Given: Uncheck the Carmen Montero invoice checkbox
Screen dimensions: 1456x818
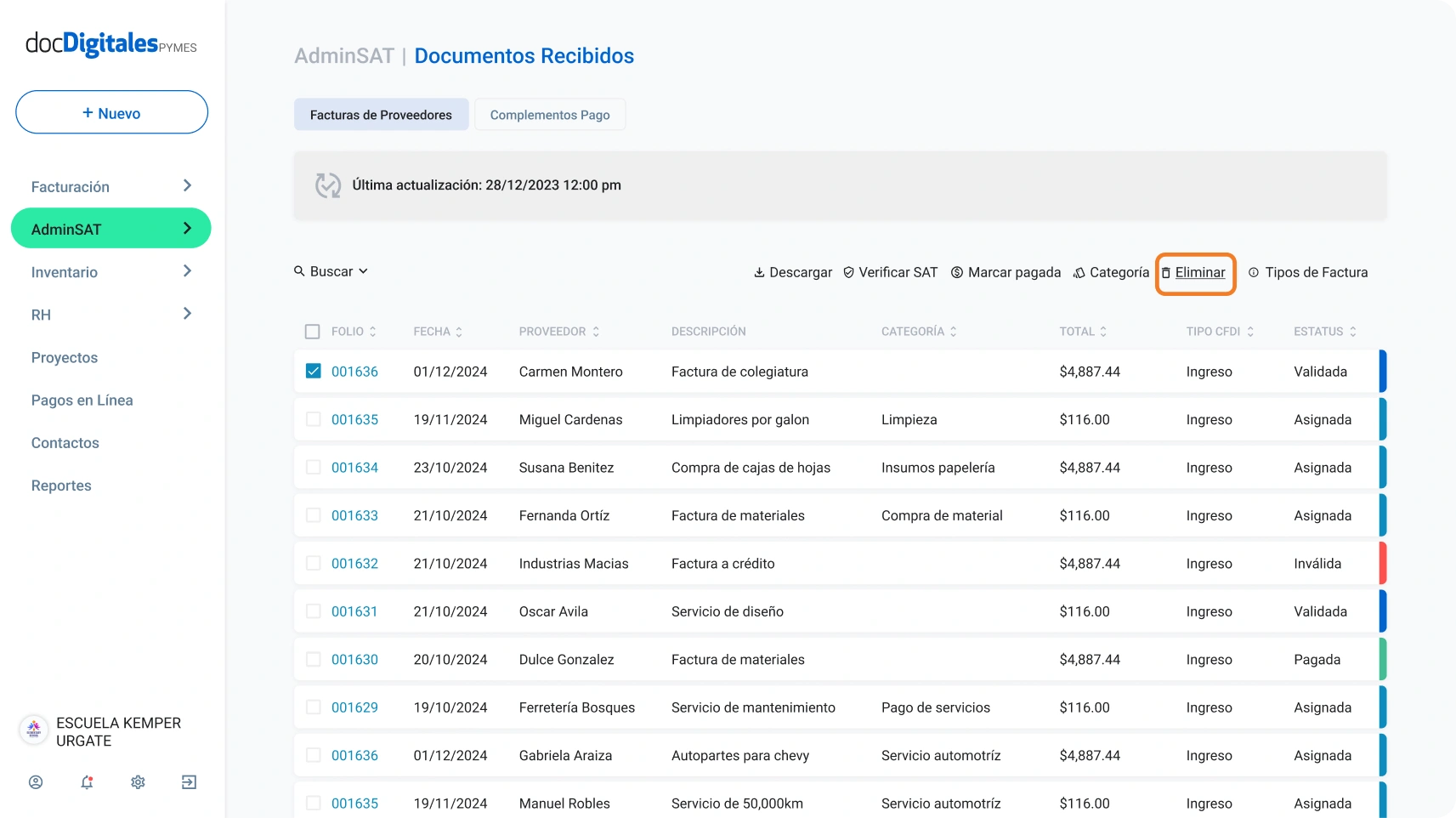Looking at the screenshot, I should 314,371.
